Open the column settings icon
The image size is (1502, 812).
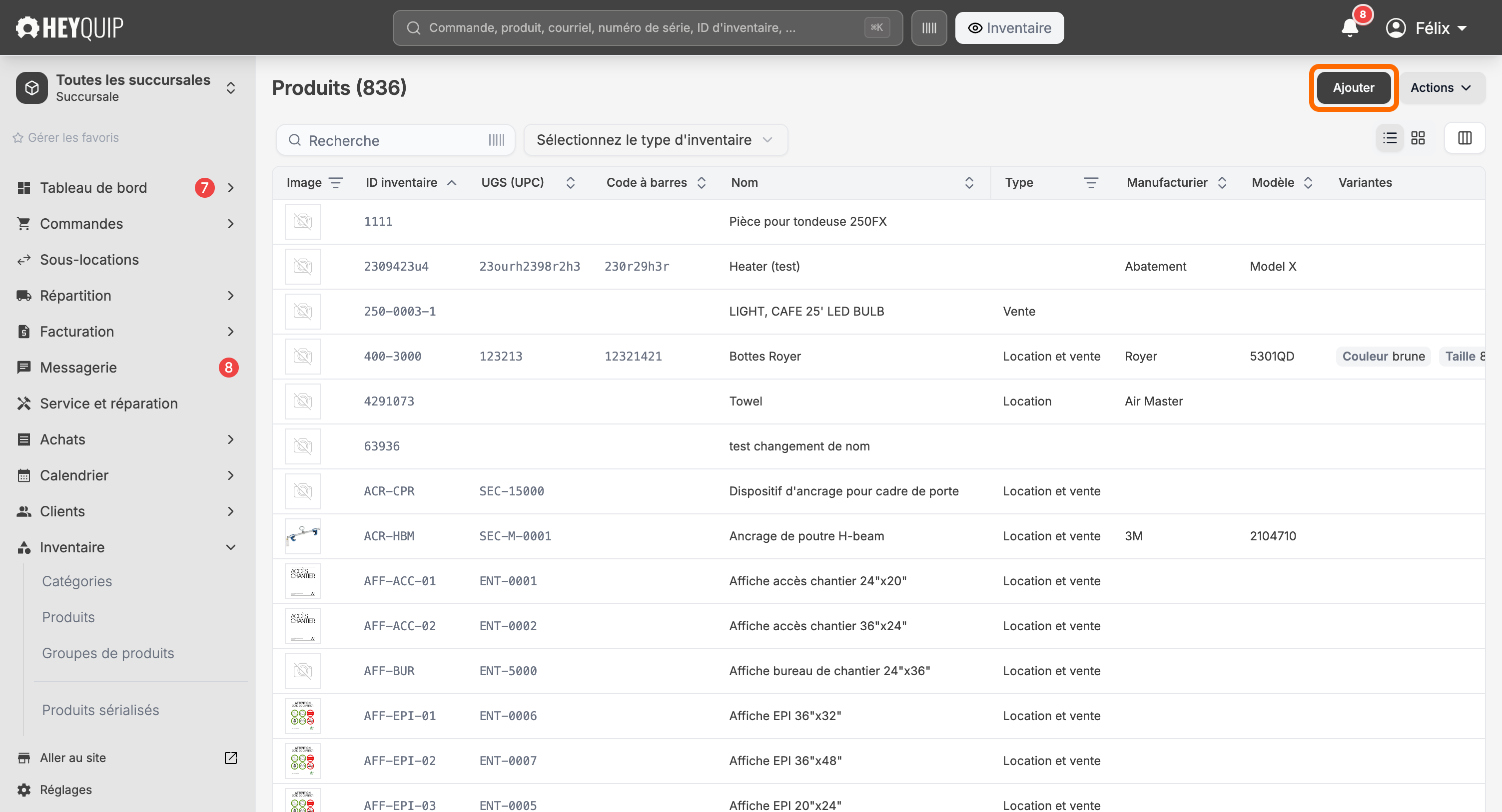(x=1465, y=138)
